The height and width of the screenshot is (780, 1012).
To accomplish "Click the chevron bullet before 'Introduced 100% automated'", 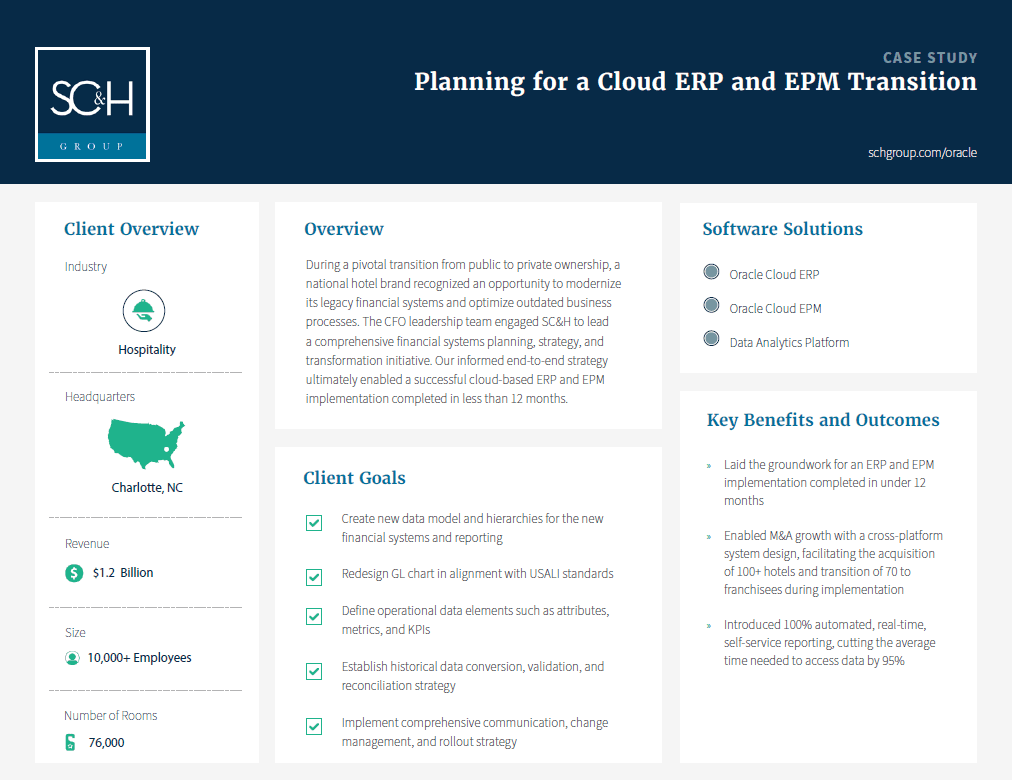I will 709,625.
